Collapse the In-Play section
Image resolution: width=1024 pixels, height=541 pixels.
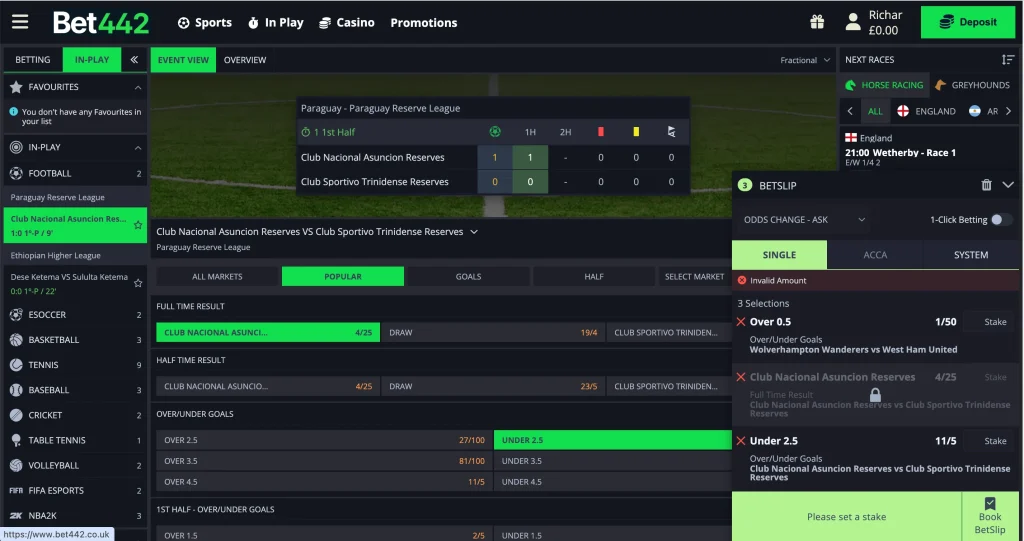pyautogui.click(x=138, y=148)
